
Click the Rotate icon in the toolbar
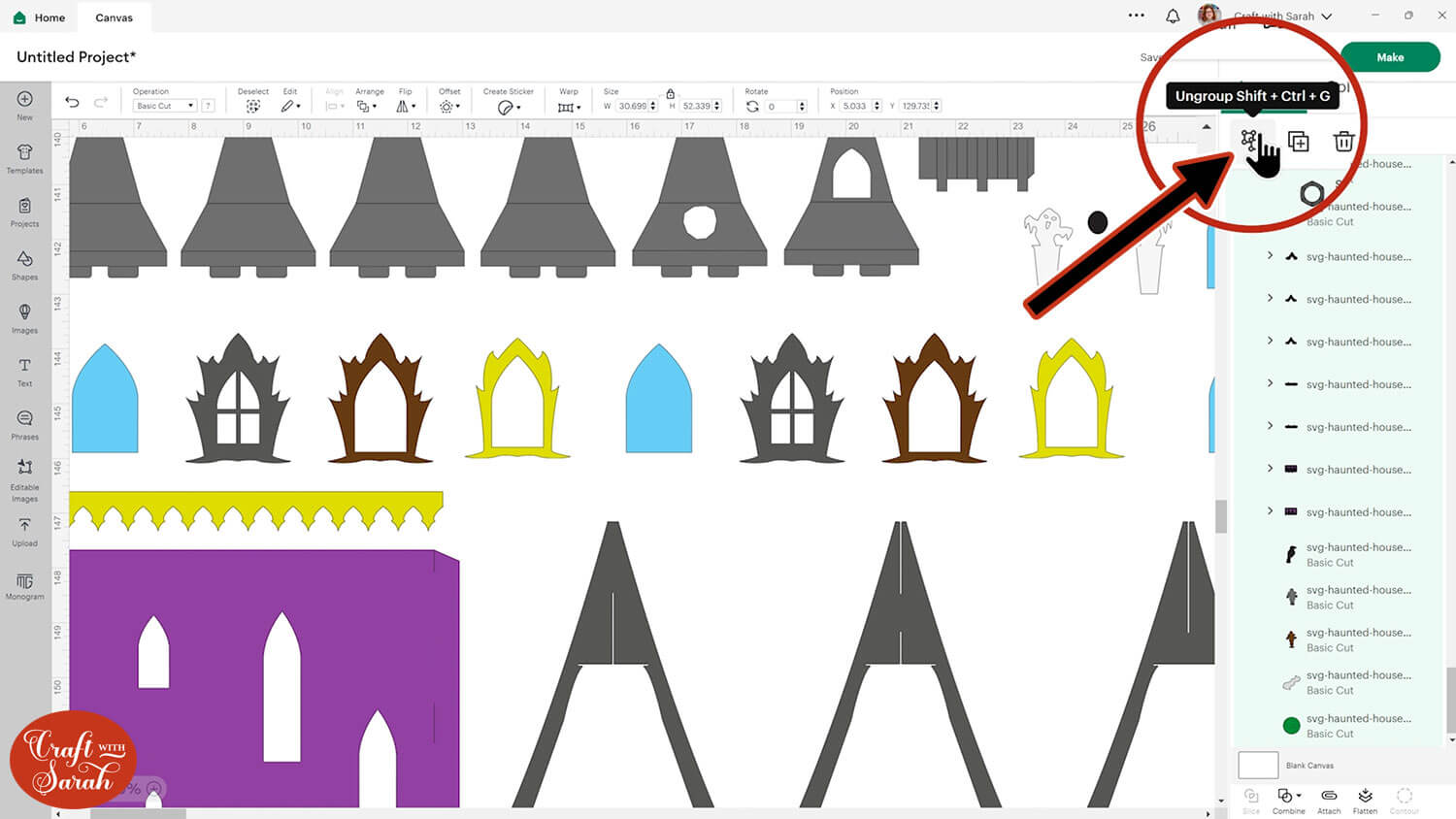coord(752,106)
